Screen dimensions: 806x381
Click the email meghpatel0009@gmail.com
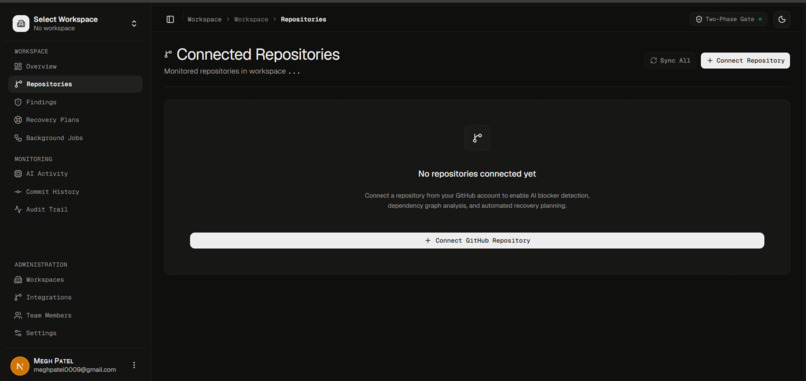coord(75,370)
